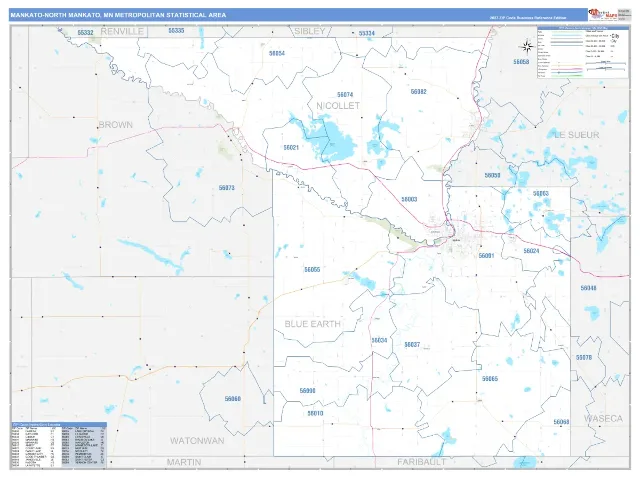This screenshot has height=480, width=640.
Task: Click ZIP code 56073 label
Action: pos(227,188)
